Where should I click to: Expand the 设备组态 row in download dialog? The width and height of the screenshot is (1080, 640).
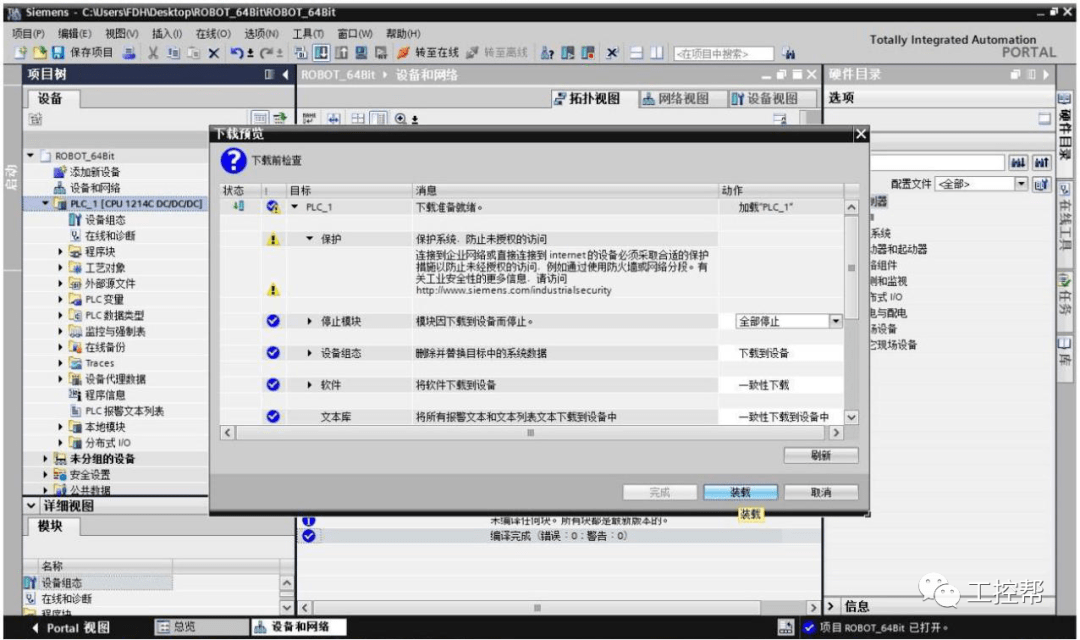[310, 353]
